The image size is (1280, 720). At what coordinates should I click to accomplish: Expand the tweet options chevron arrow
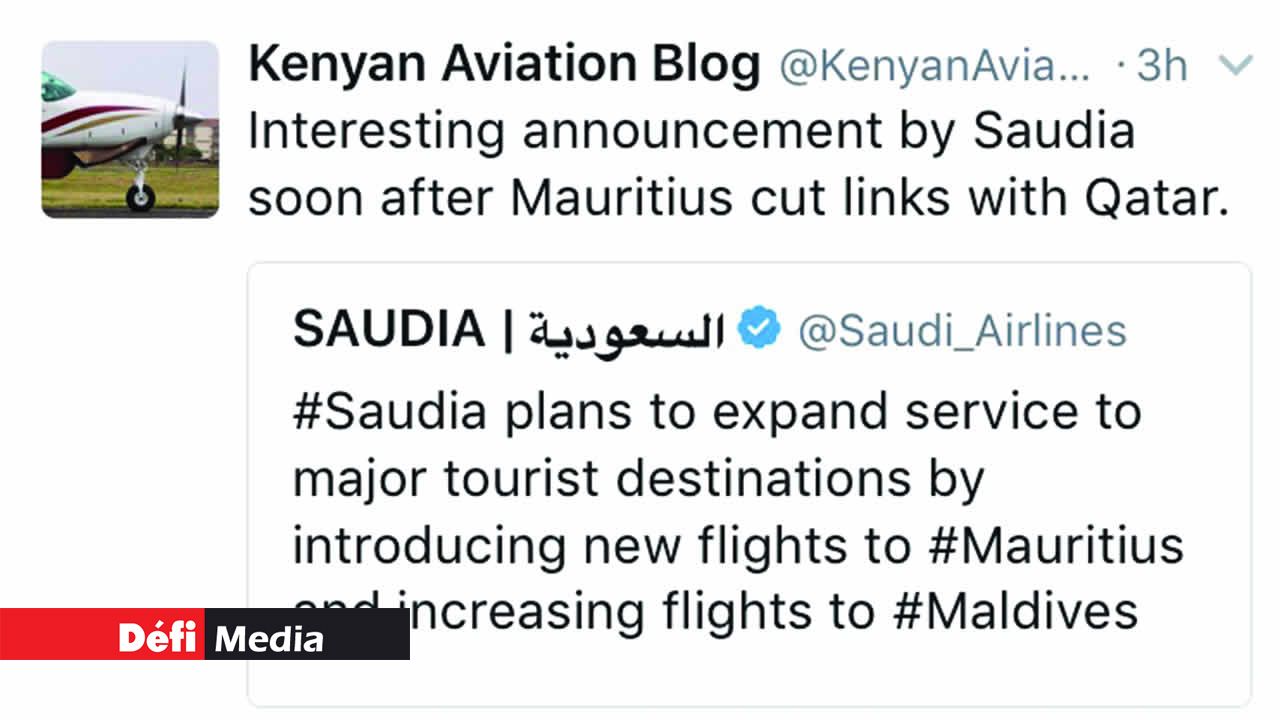coord(1236,66)
